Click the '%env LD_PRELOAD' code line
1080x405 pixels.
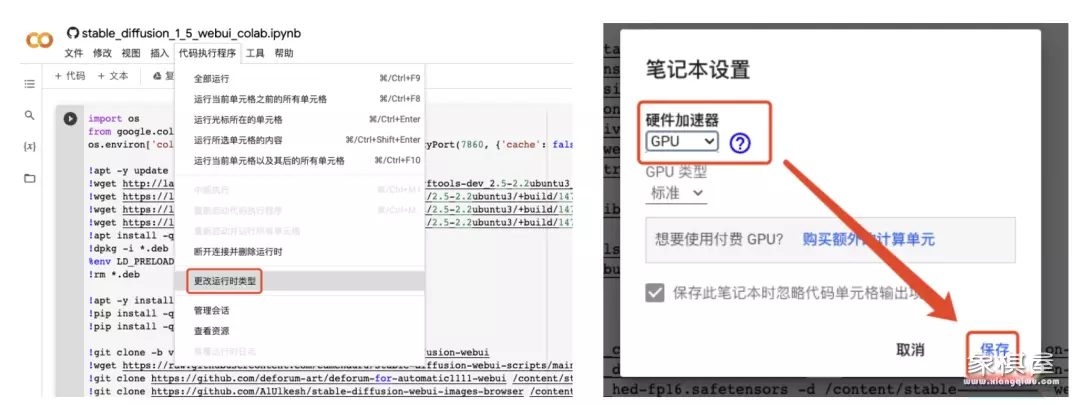pyautogui.click(x=131, y=262)
